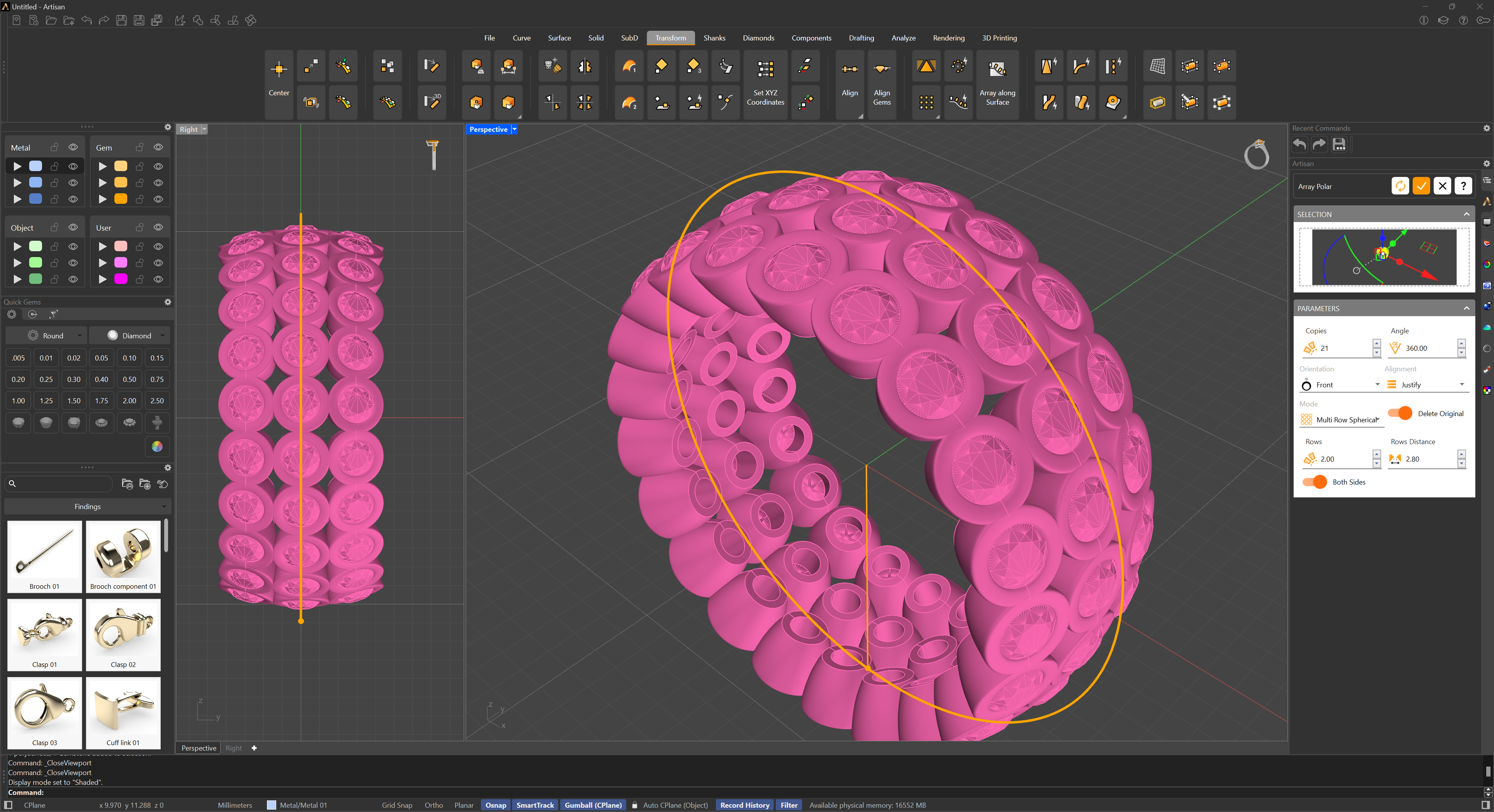Click the redo arrow in Recent Commands
Screen dimensions: 1494x812
1319,144
